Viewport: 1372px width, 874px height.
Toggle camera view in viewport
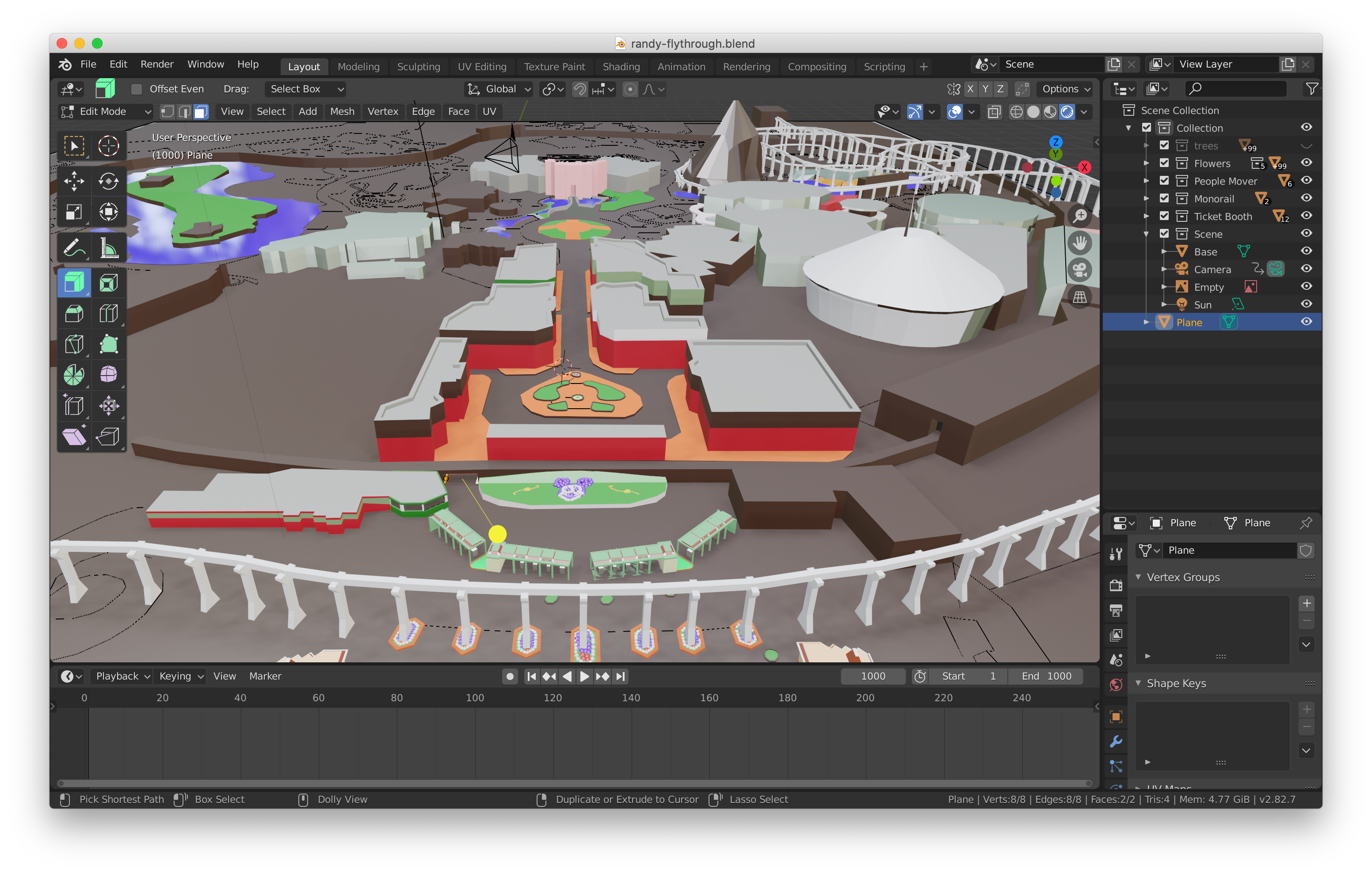pyautogui.click(x=1079, y=270)
